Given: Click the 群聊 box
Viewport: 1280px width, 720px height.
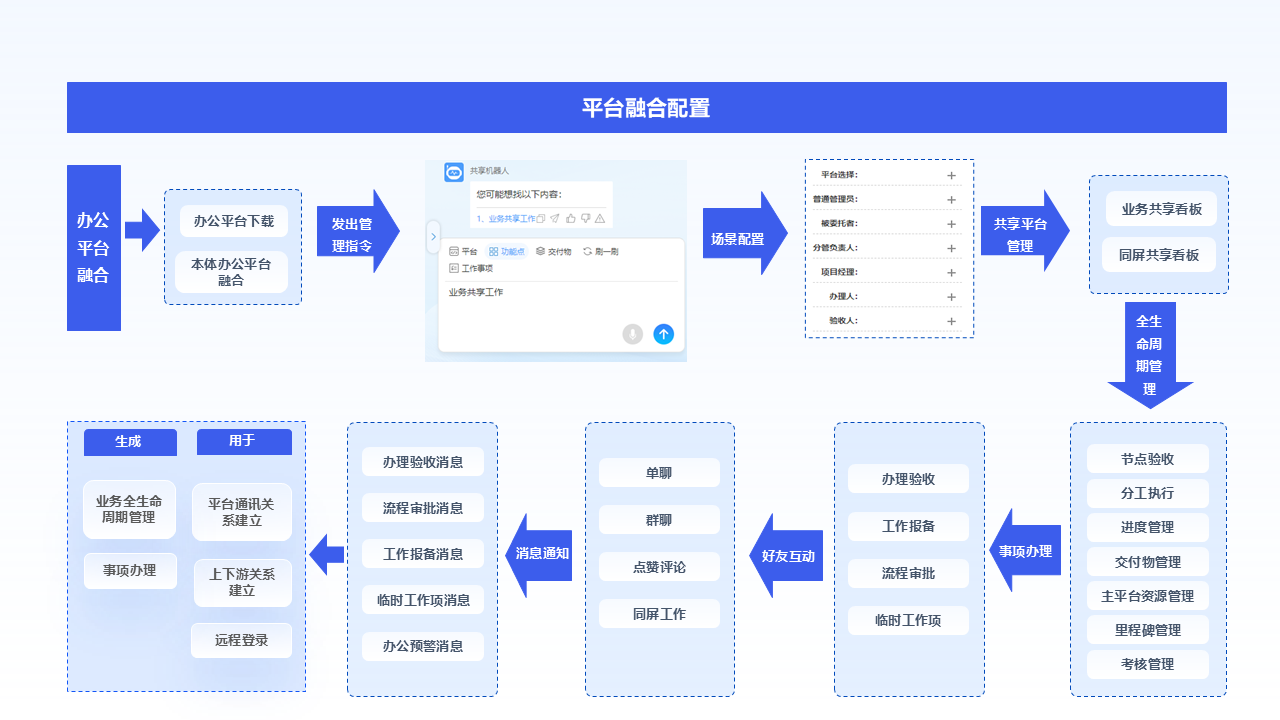Looking at the screenshot, I should [659, 520].
